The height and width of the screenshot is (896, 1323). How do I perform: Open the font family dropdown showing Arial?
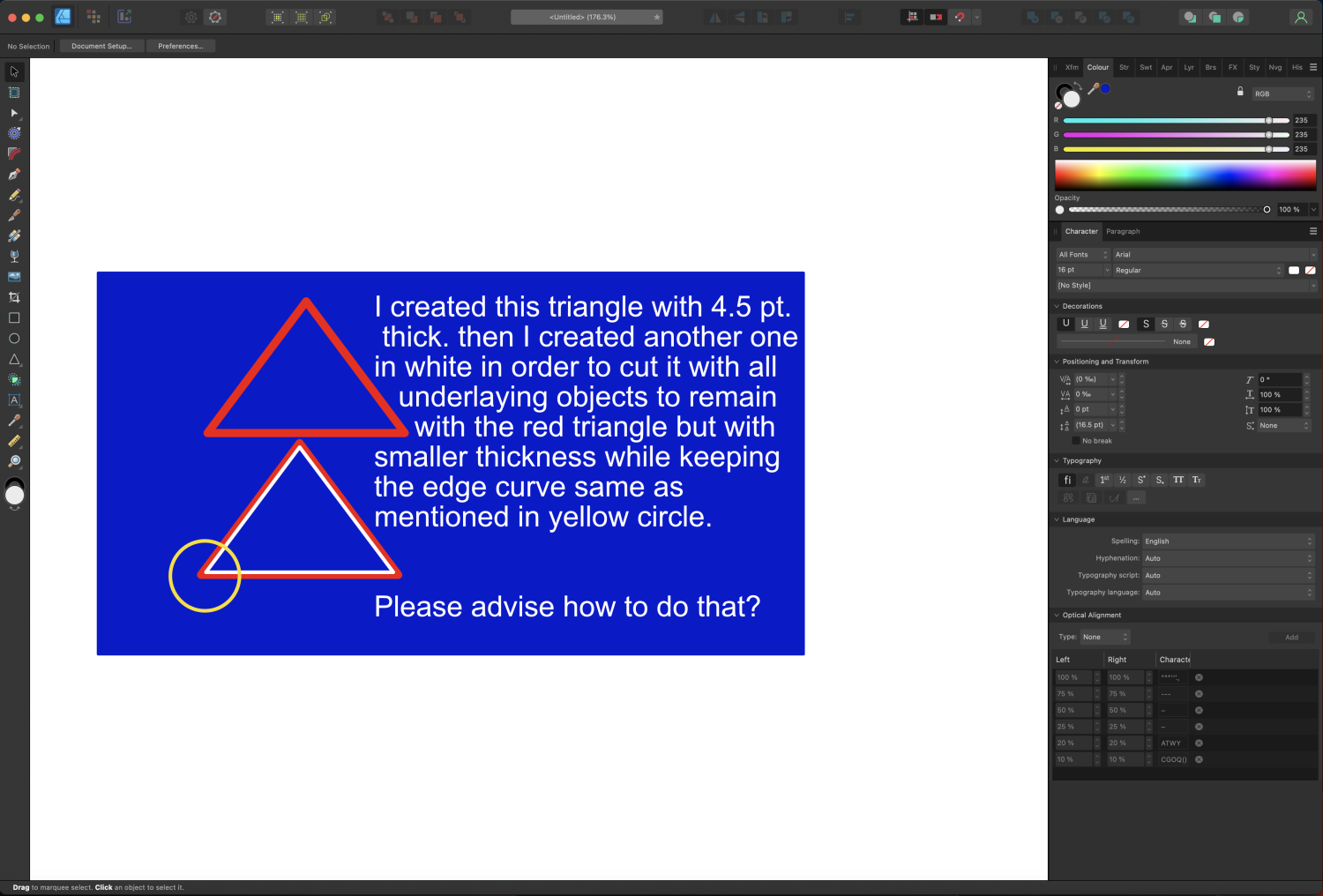click(x=1213, y=254)
